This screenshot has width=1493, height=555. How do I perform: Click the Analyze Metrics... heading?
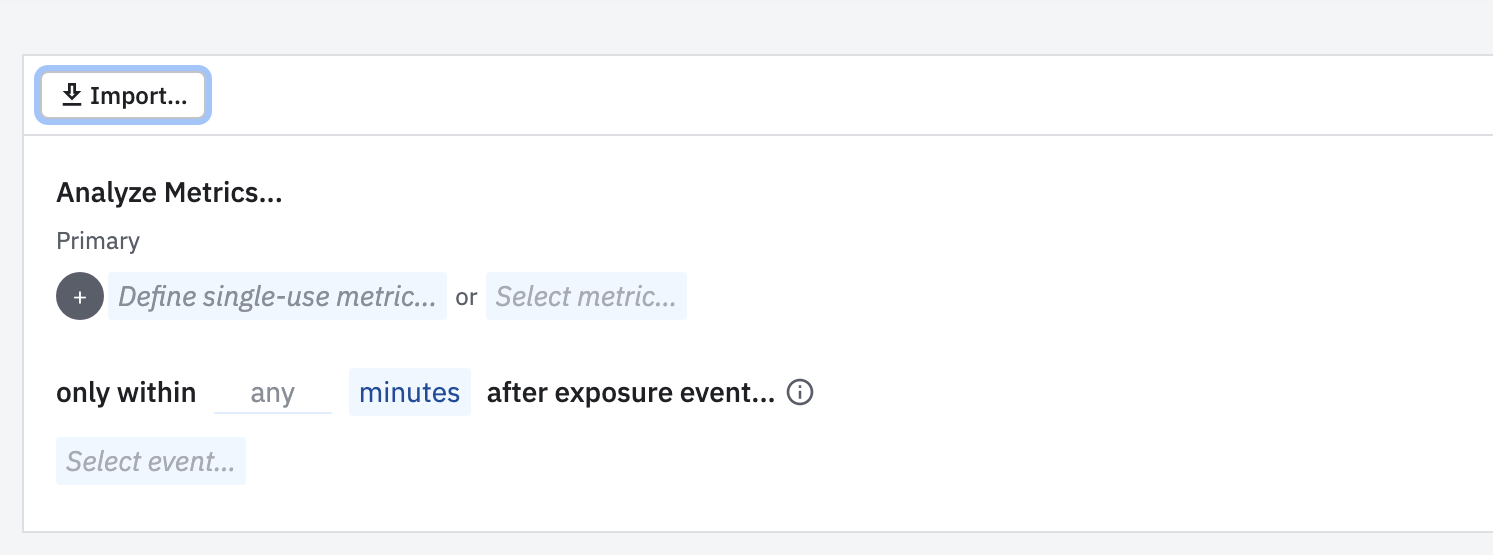tap(169, 193)
